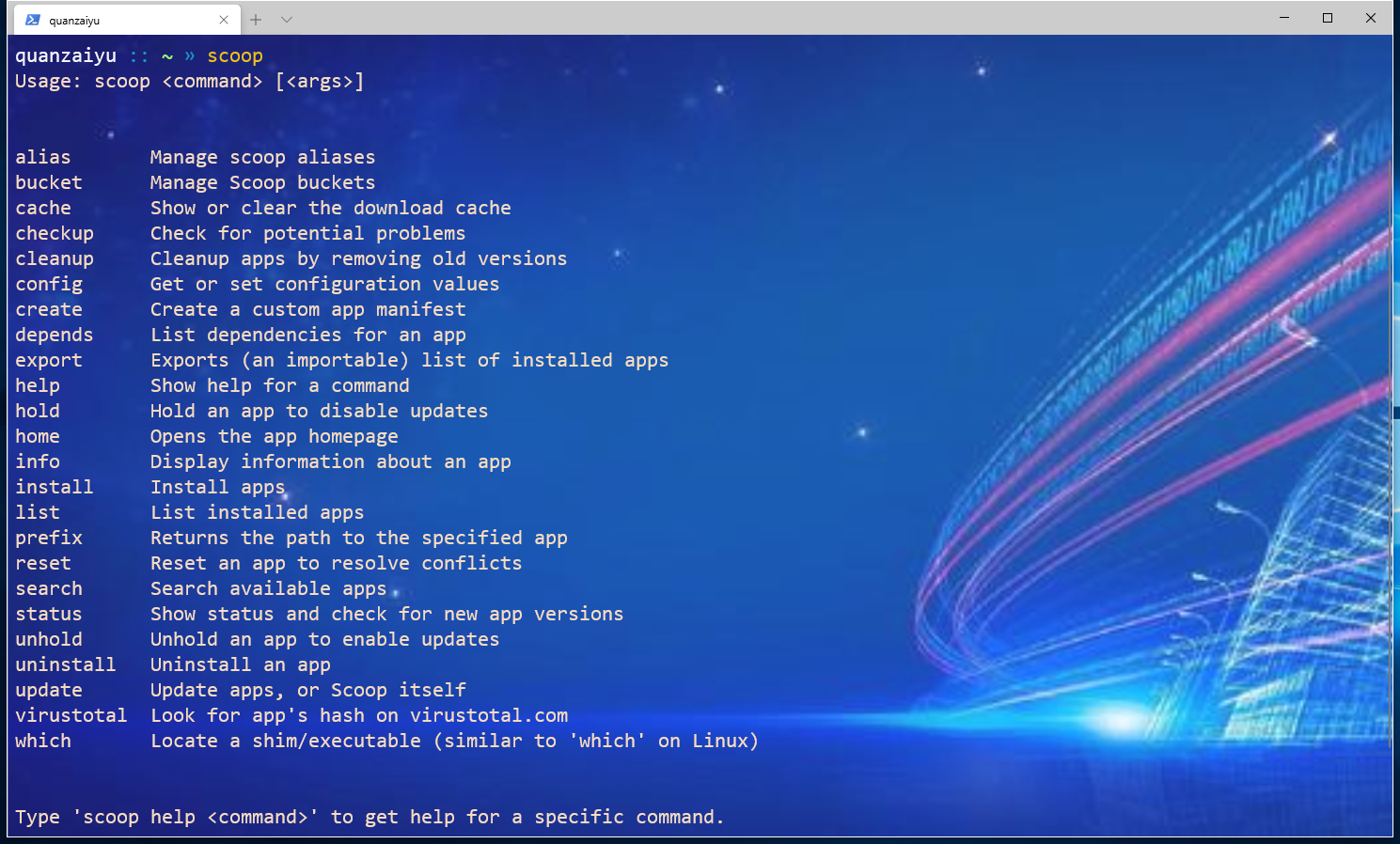The height and width of the screenshot is (844, 1400).
Task: Click the 'depends' command name
Action: 55,335
